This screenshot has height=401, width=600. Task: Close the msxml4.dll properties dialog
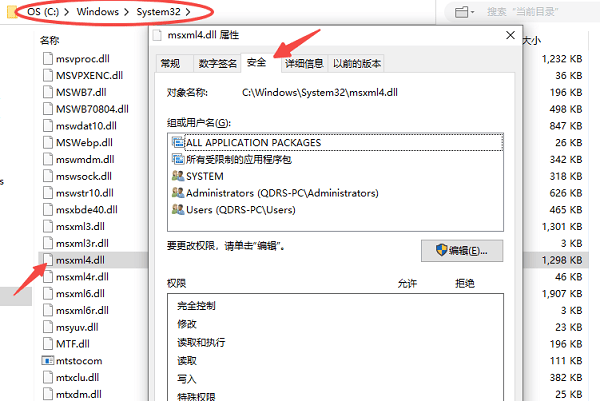[x=510, y=35]
